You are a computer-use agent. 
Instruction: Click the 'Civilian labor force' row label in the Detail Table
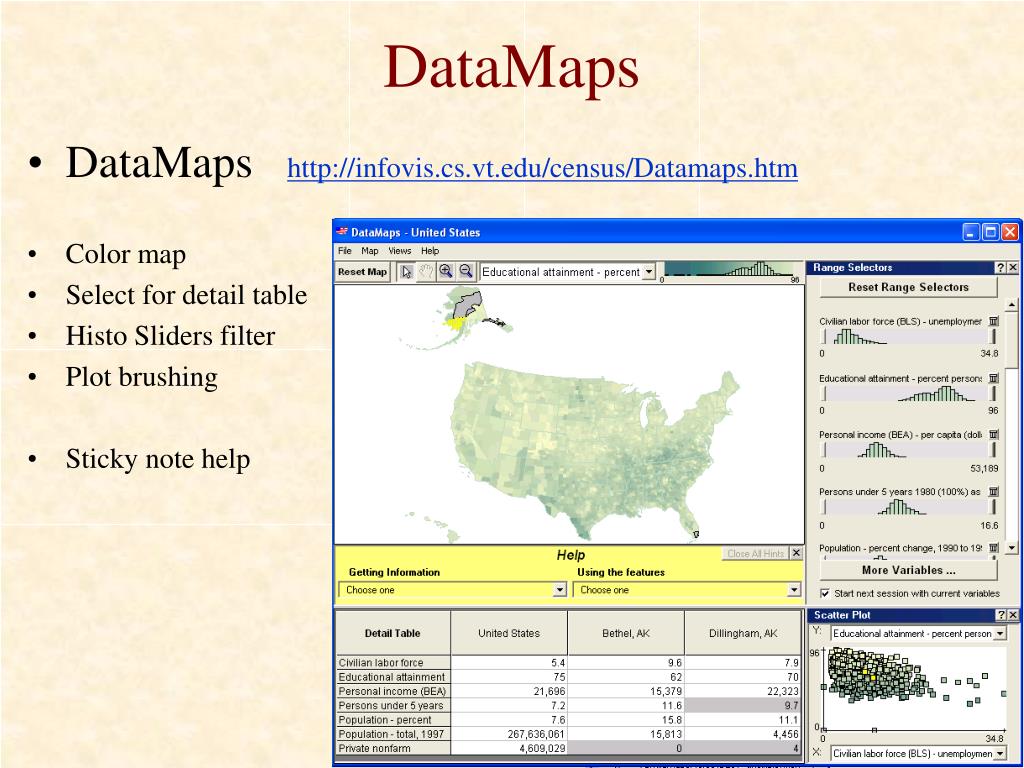(393, 662)
